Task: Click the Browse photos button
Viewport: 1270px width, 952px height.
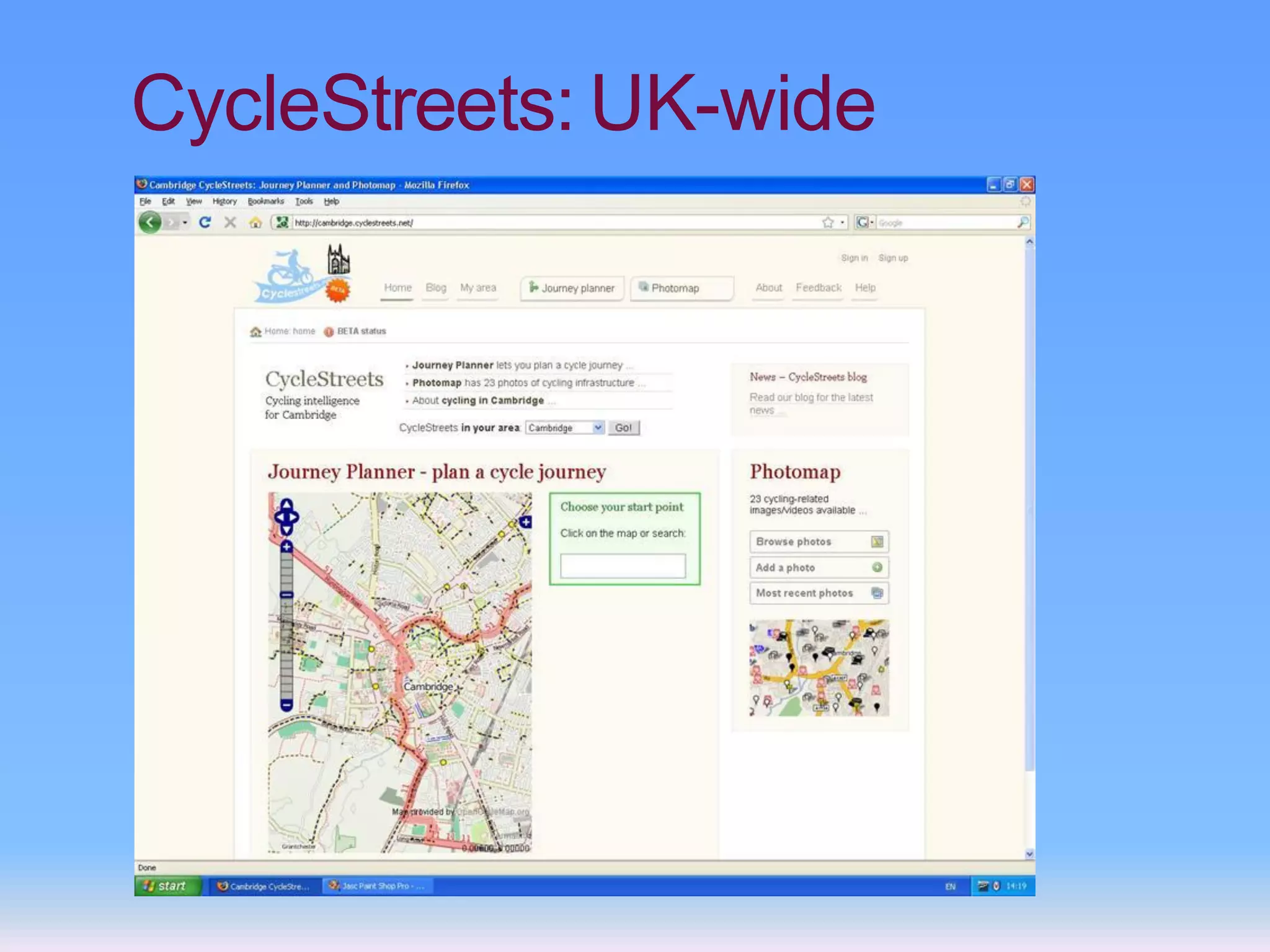Action: point(819,542)
